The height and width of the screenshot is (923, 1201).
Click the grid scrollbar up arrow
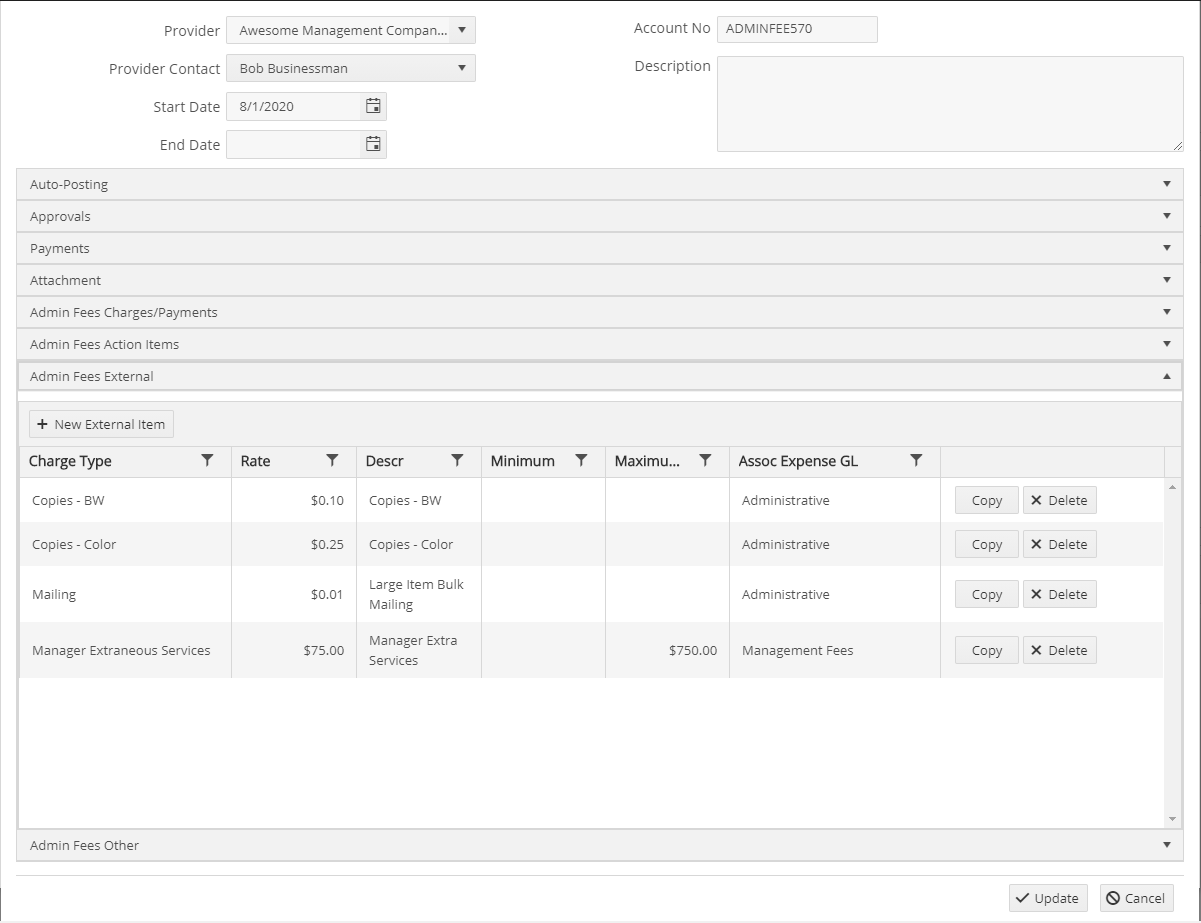point(1173,487)
